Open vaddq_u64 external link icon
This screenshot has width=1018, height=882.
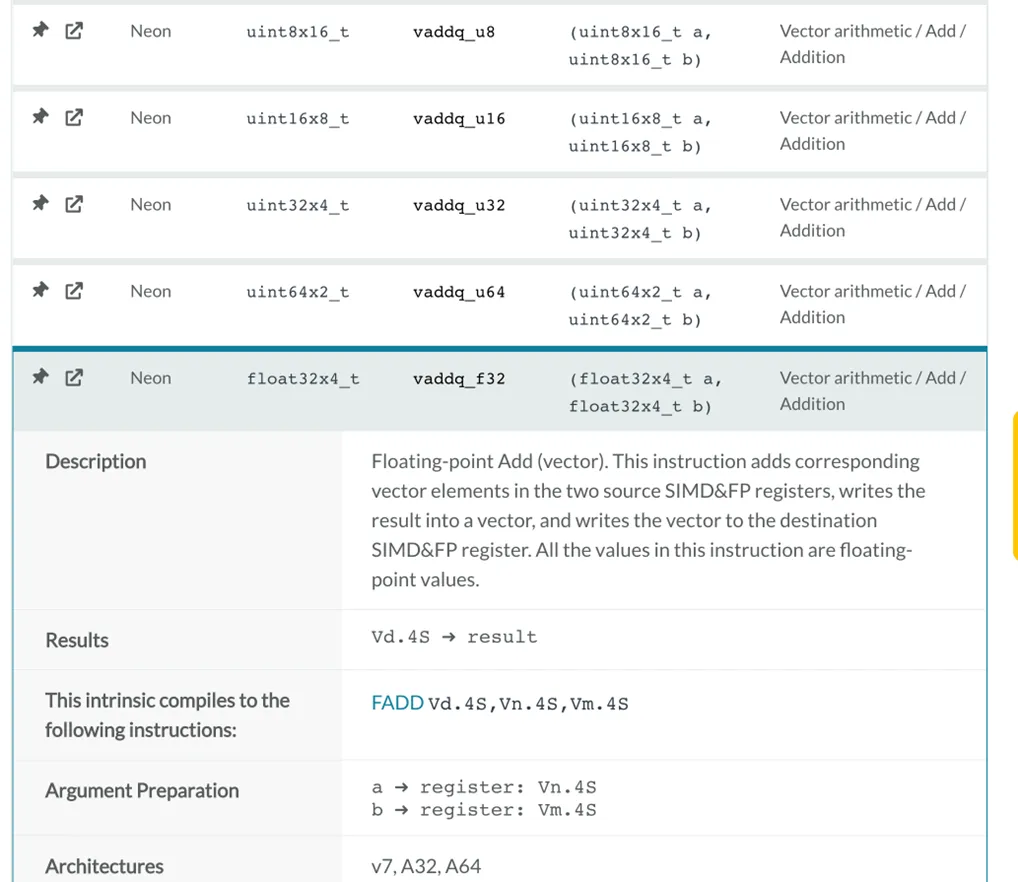coord(74,292)
